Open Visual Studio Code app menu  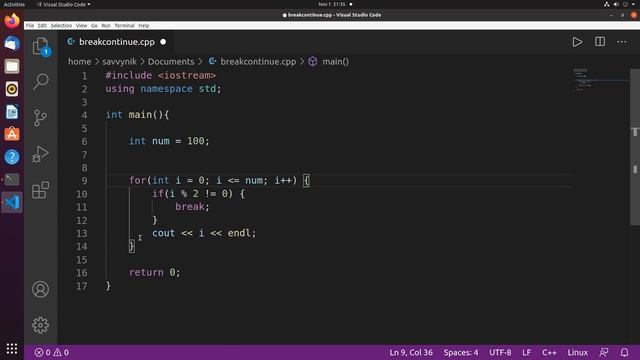point(63,4)
